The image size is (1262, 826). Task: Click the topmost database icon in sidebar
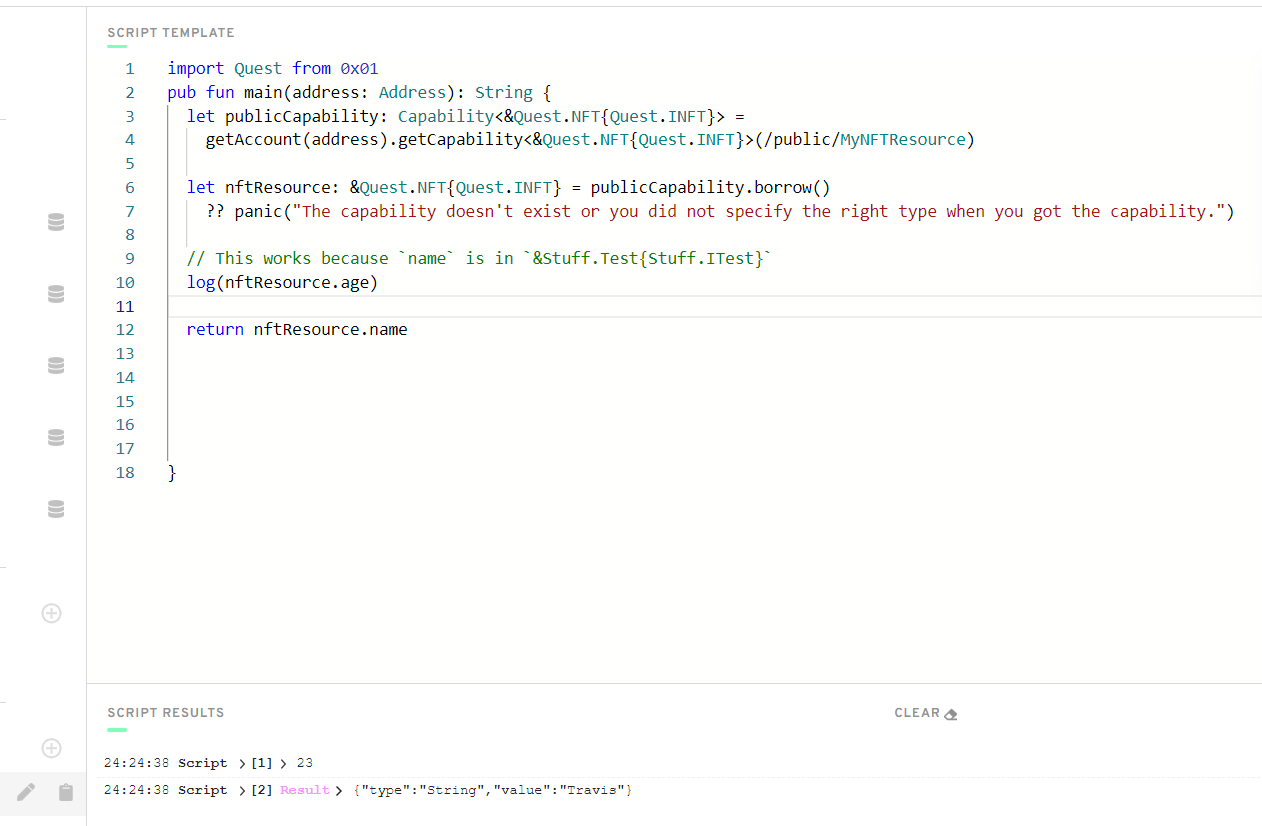pos(56,223)
